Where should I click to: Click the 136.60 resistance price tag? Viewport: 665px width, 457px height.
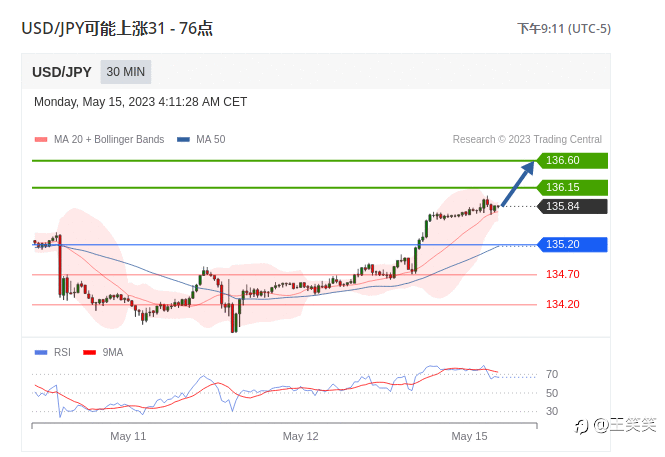[x=572, y=160]
